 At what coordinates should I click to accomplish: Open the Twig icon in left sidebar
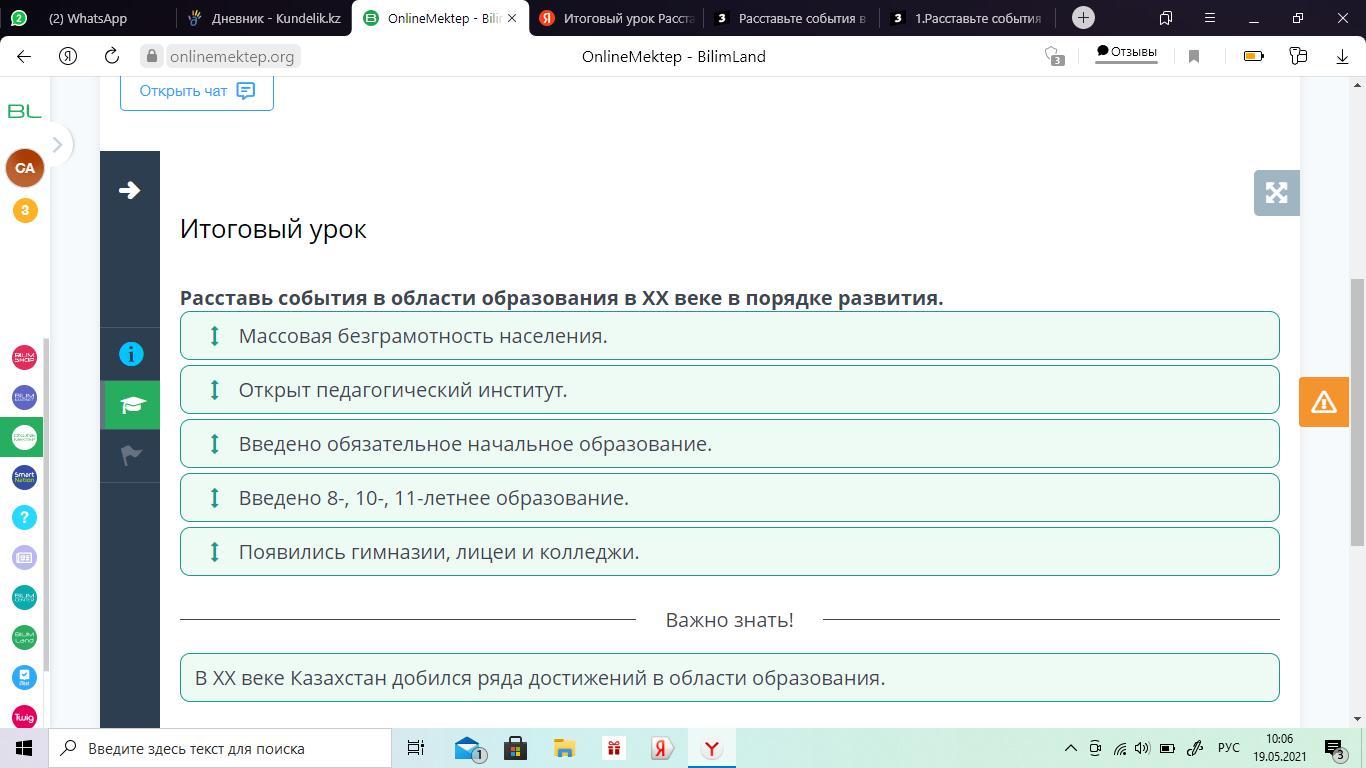coord(24,717)
